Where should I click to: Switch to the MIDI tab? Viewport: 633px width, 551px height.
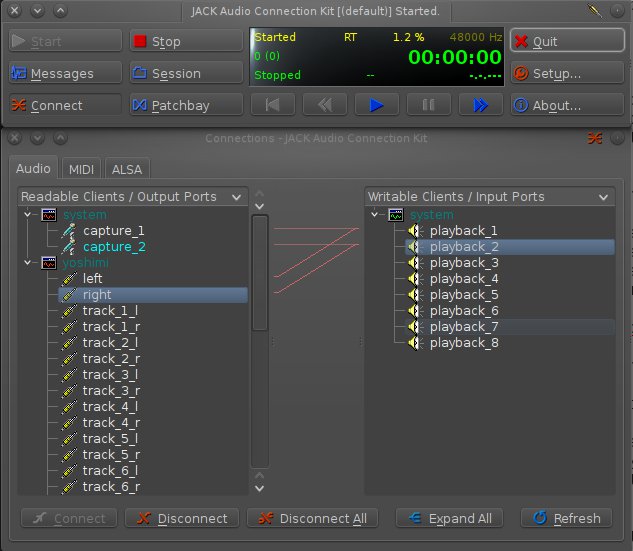tap(82, 169)
